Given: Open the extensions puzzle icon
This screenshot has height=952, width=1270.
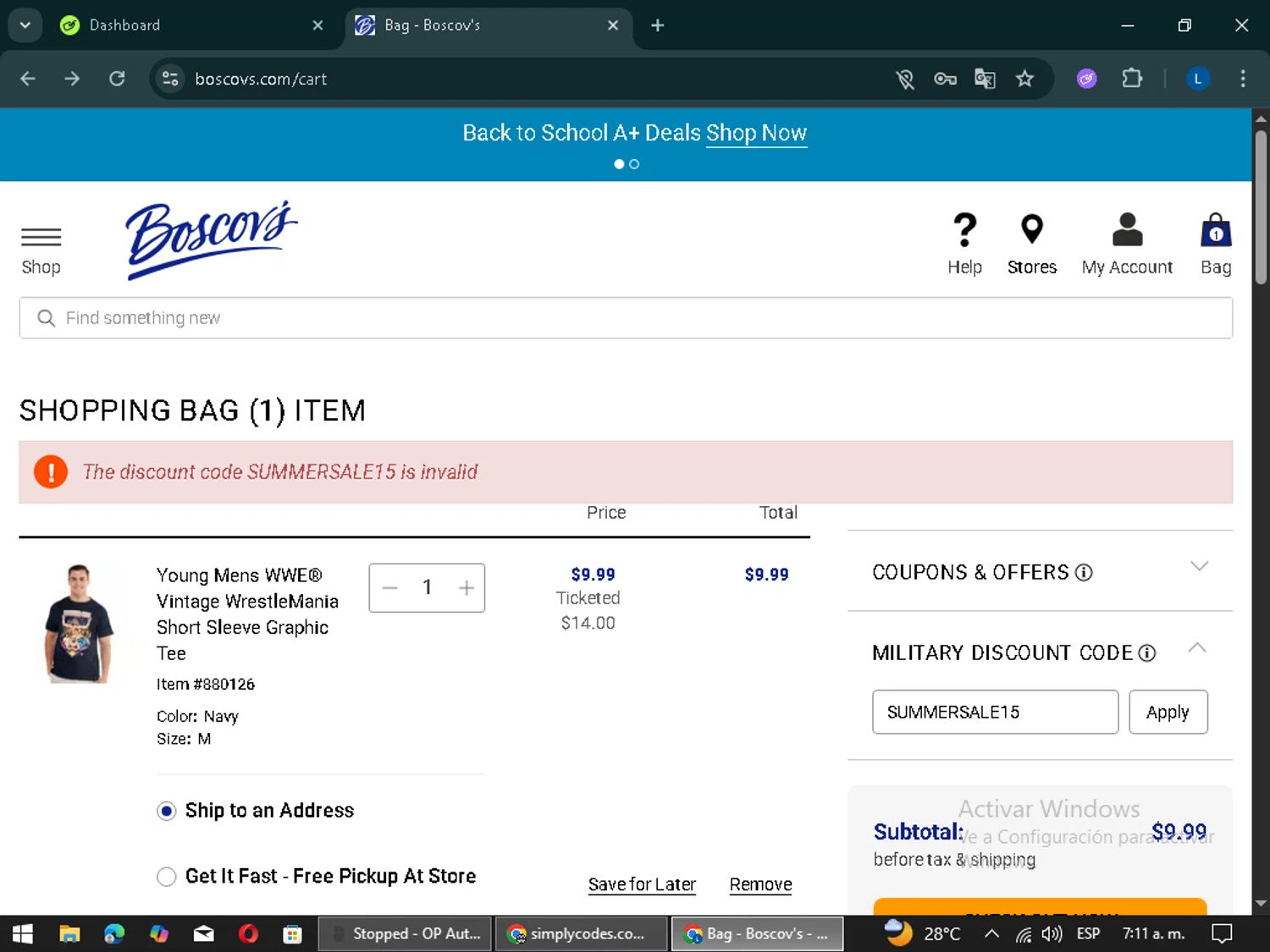Looking at the screenshot, I should coord(1132,79).
